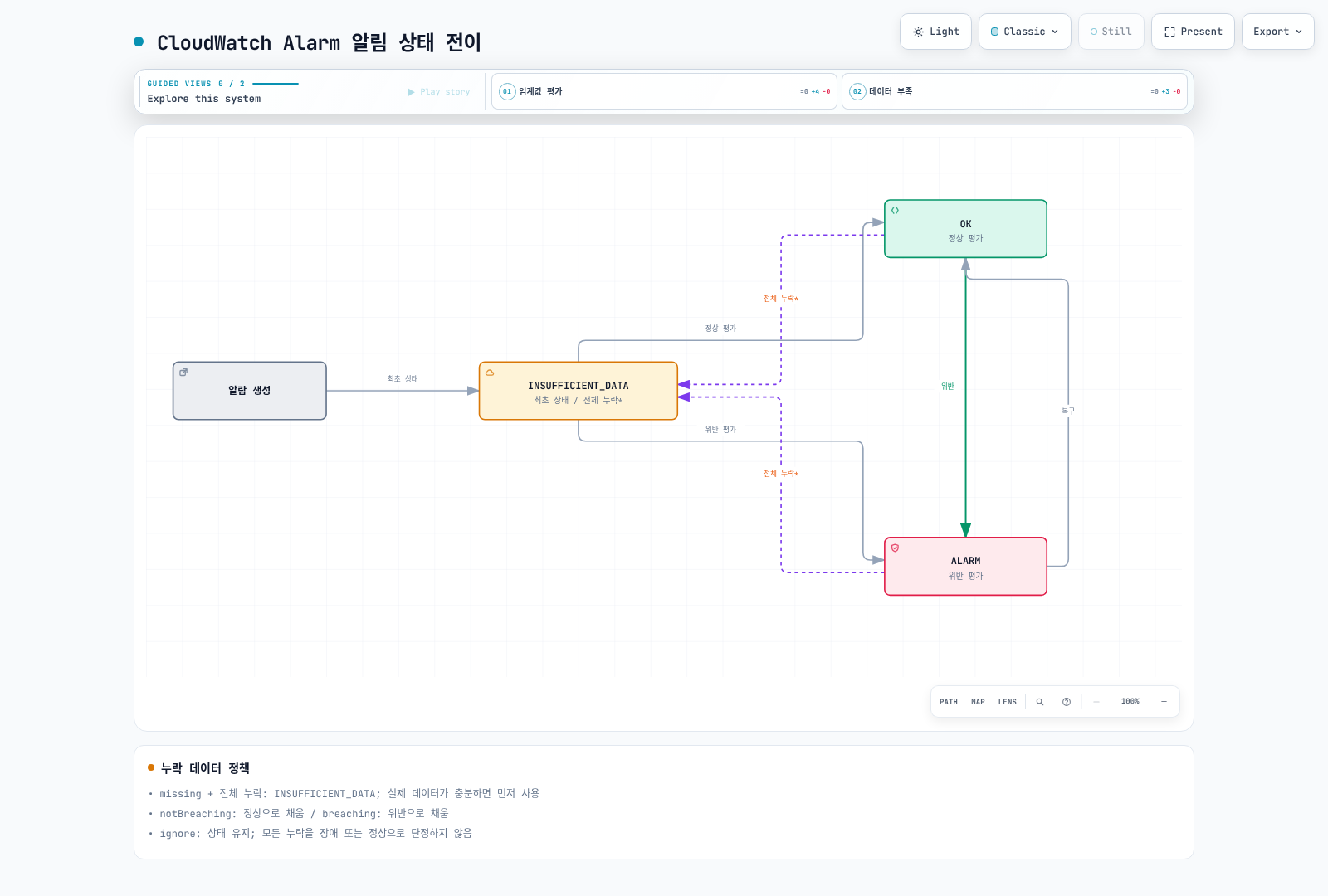The image size is (1328, 896).
Task: Toggle the Still animation mode
Action: 1111,32
